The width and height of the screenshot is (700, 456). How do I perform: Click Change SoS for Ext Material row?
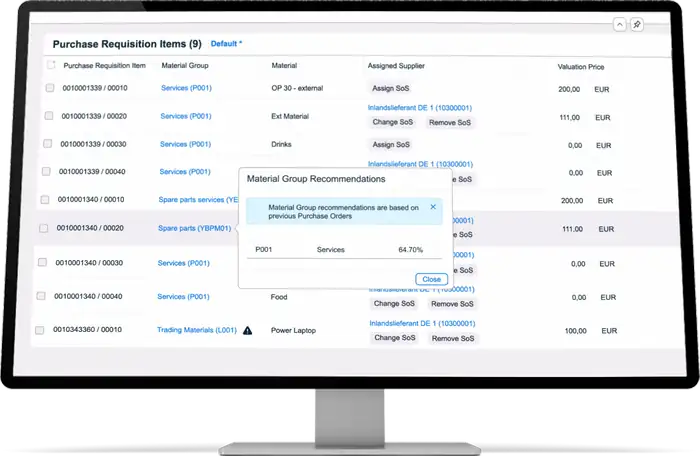(393, 122)
